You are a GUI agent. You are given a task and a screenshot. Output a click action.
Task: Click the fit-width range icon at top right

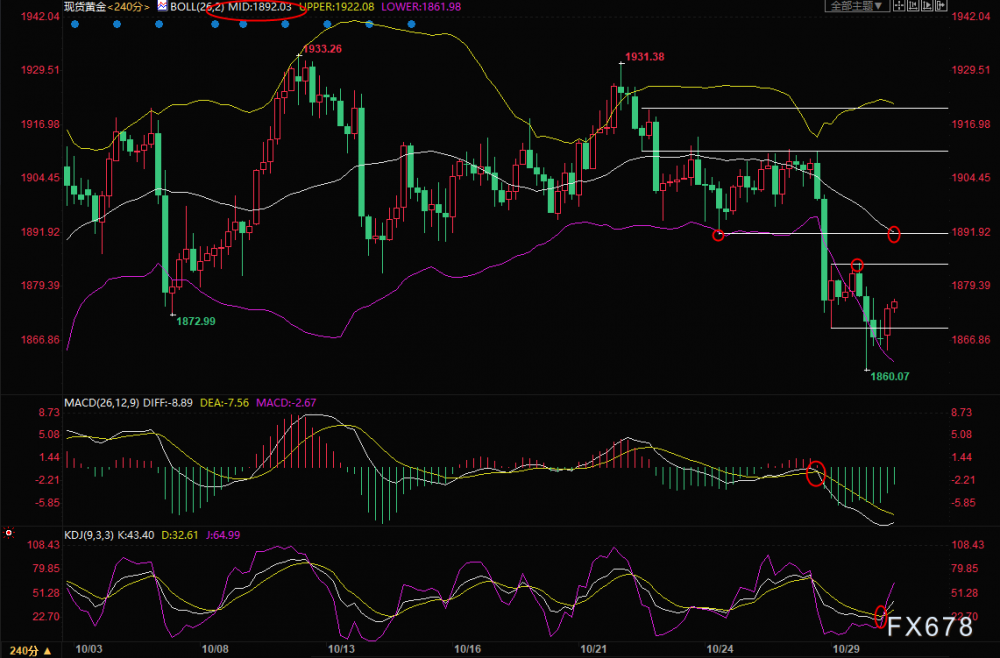913,5
